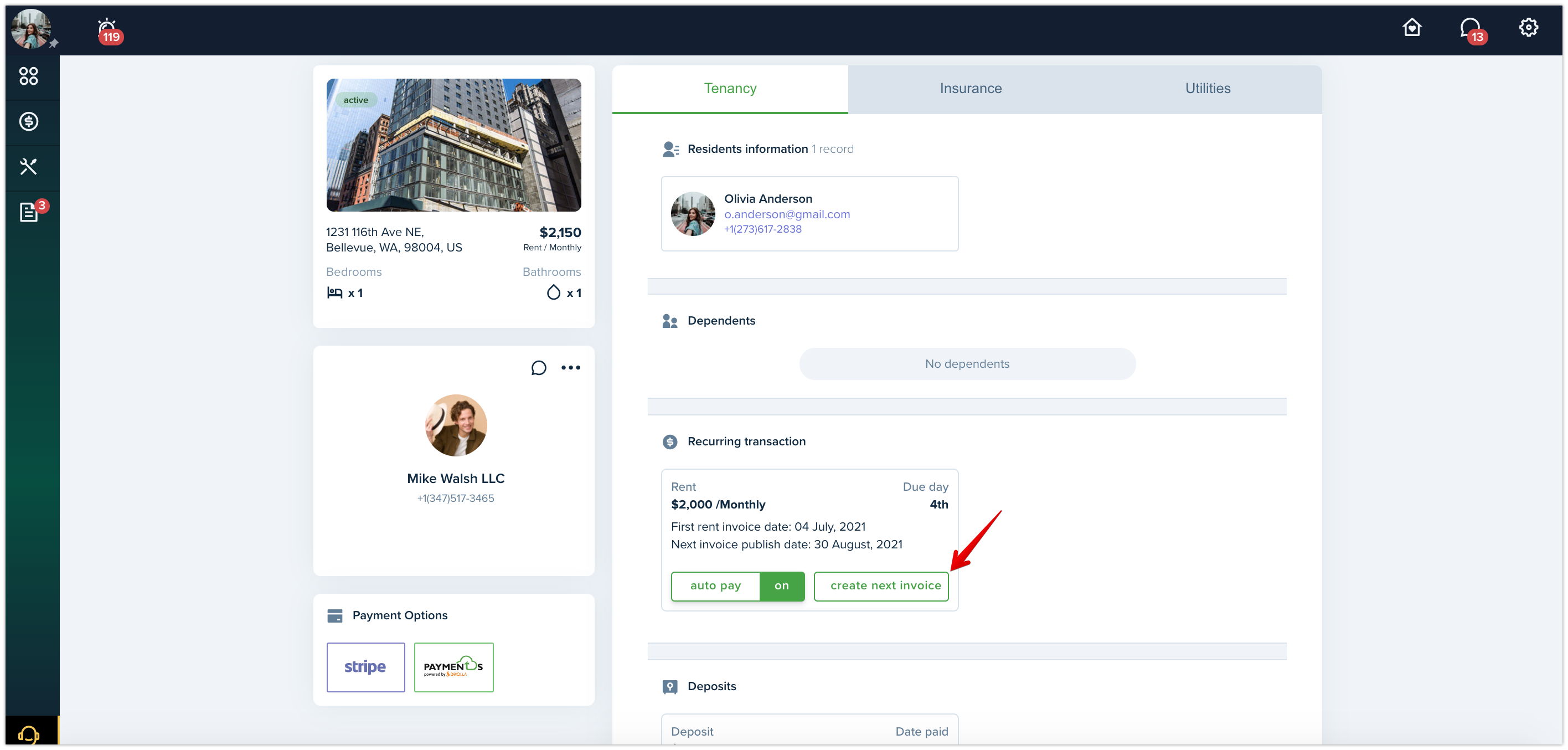Click Next invoice publish date: 30 August, 2021
1568x750 pixels.
click(786, 545)
